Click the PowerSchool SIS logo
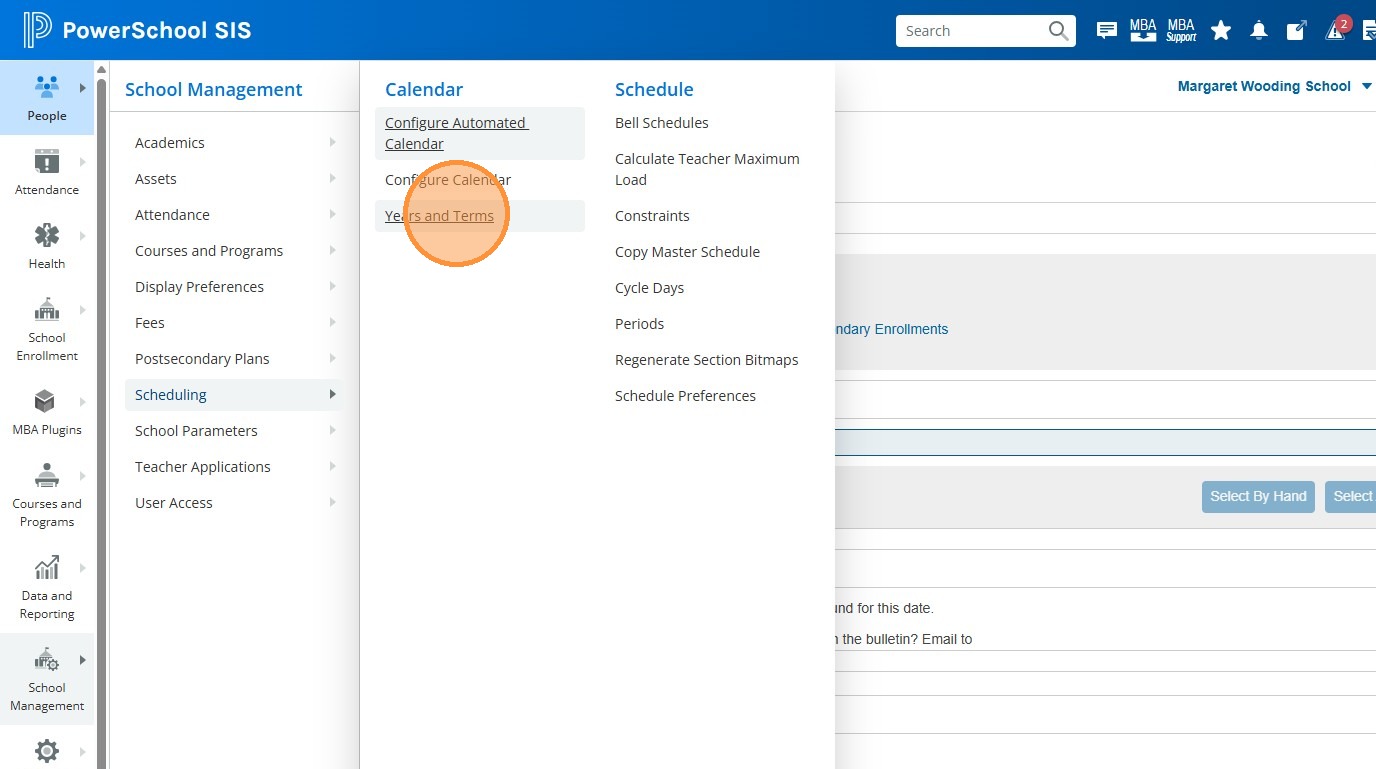 click(138, 30)
